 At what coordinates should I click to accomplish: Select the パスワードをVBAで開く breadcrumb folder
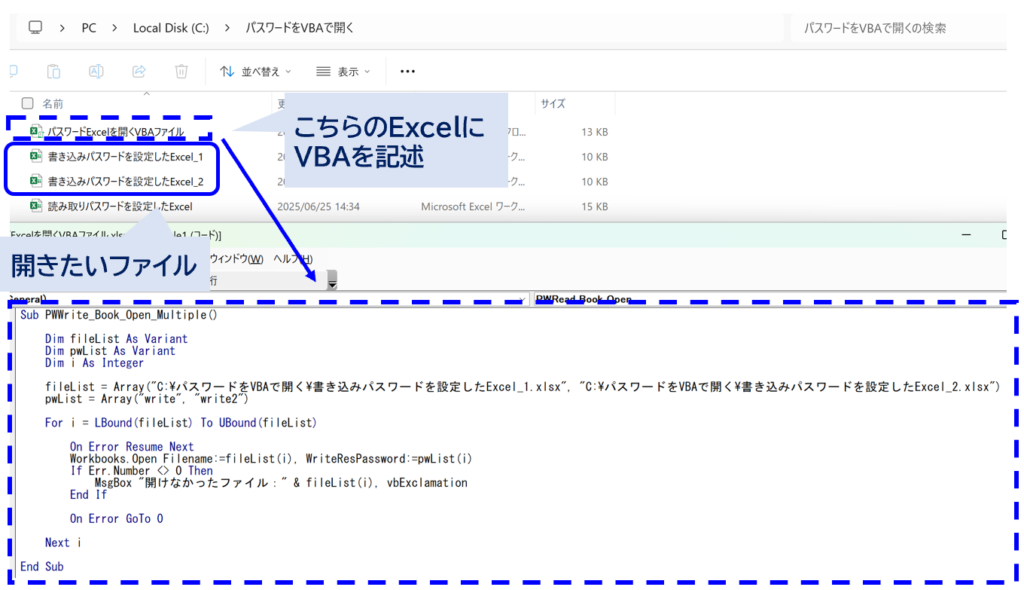[x=300, y=28]
